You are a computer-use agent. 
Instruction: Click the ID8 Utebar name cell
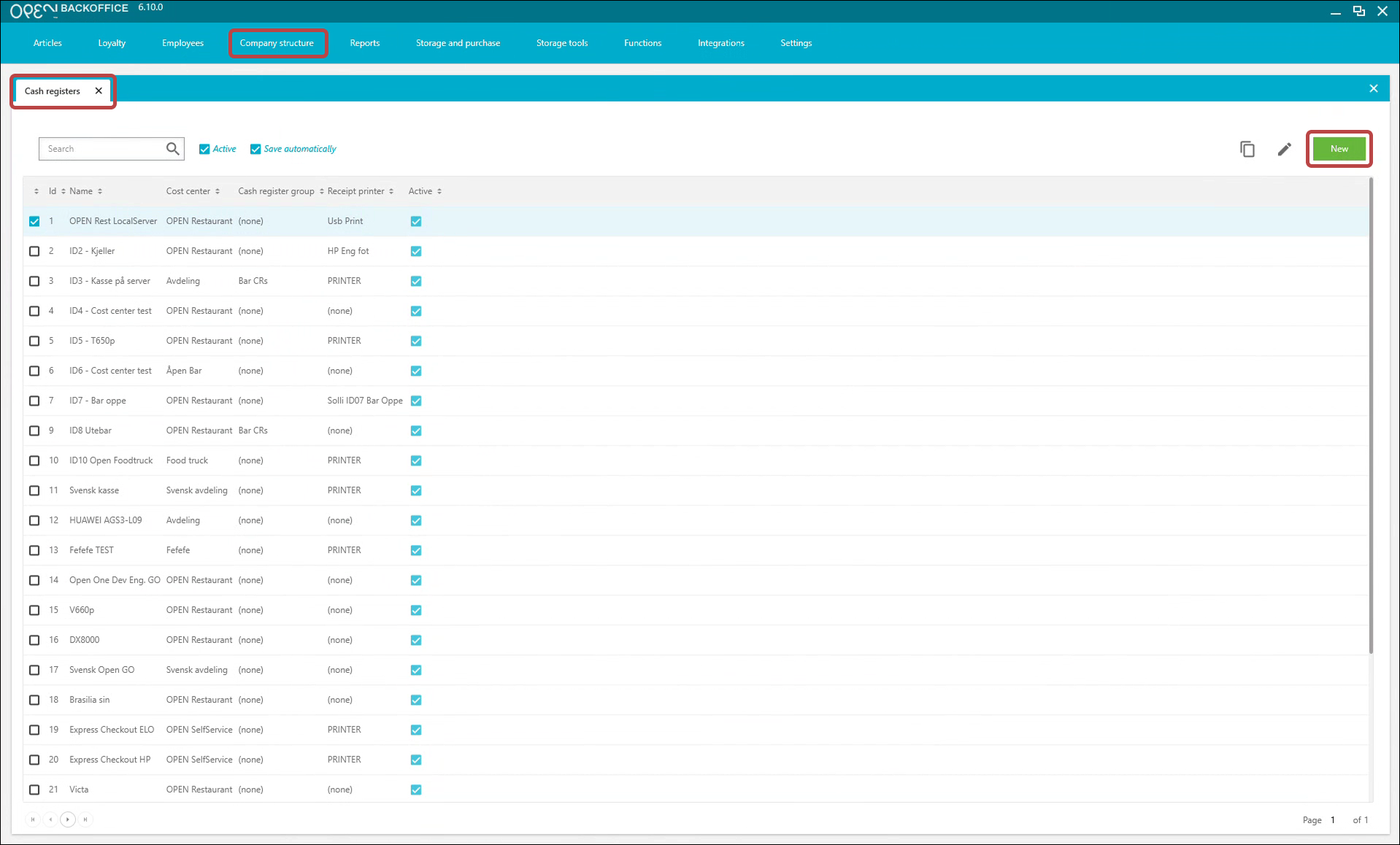(x=91, y=431)
